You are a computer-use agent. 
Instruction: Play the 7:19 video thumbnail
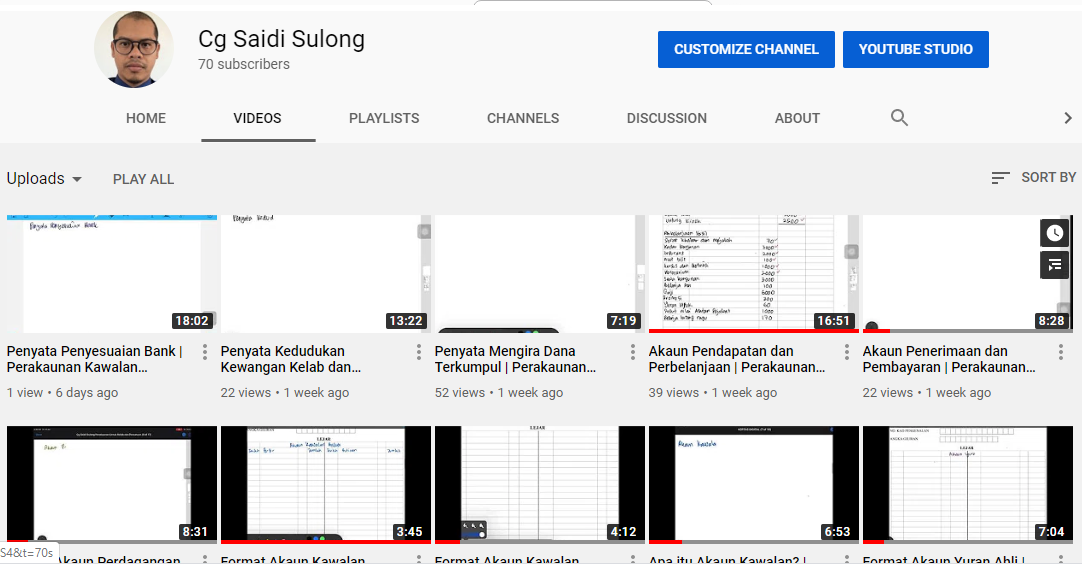tap(540, 274)
